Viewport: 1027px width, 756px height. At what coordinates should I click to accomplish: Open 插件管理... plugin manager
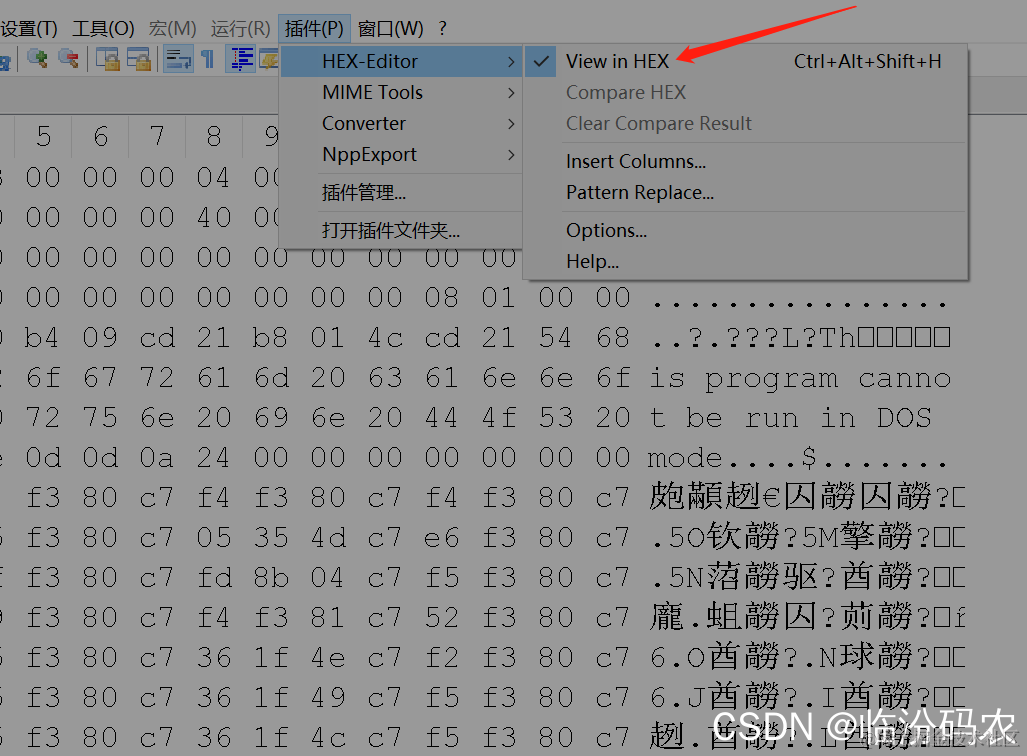401,193
